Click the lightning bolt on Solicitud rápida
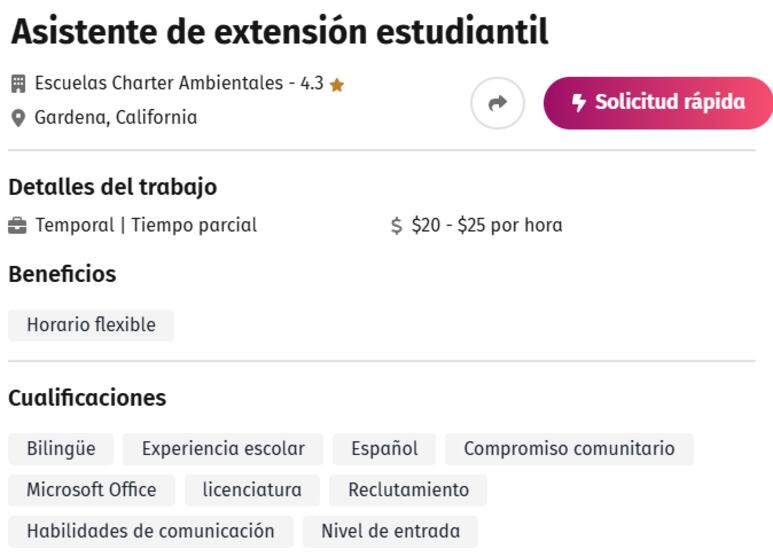773x557 pixels. pyautogui.click(x=579, y=103)
